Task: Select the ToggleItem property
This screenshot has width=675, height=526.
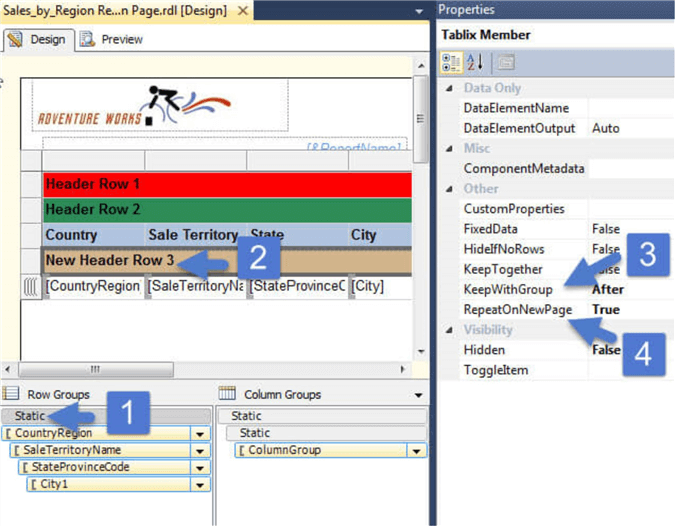Action: tap(495, 370)
